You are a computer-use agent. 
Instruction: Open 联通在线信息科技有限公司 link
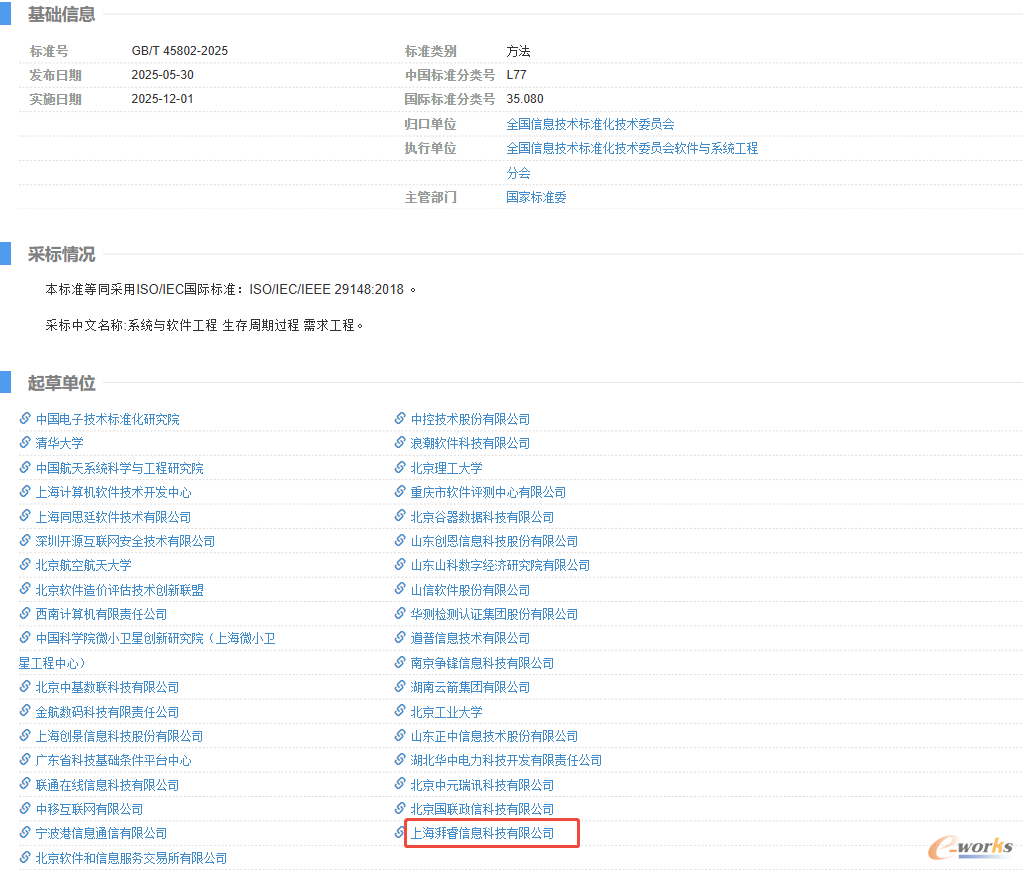107,785
